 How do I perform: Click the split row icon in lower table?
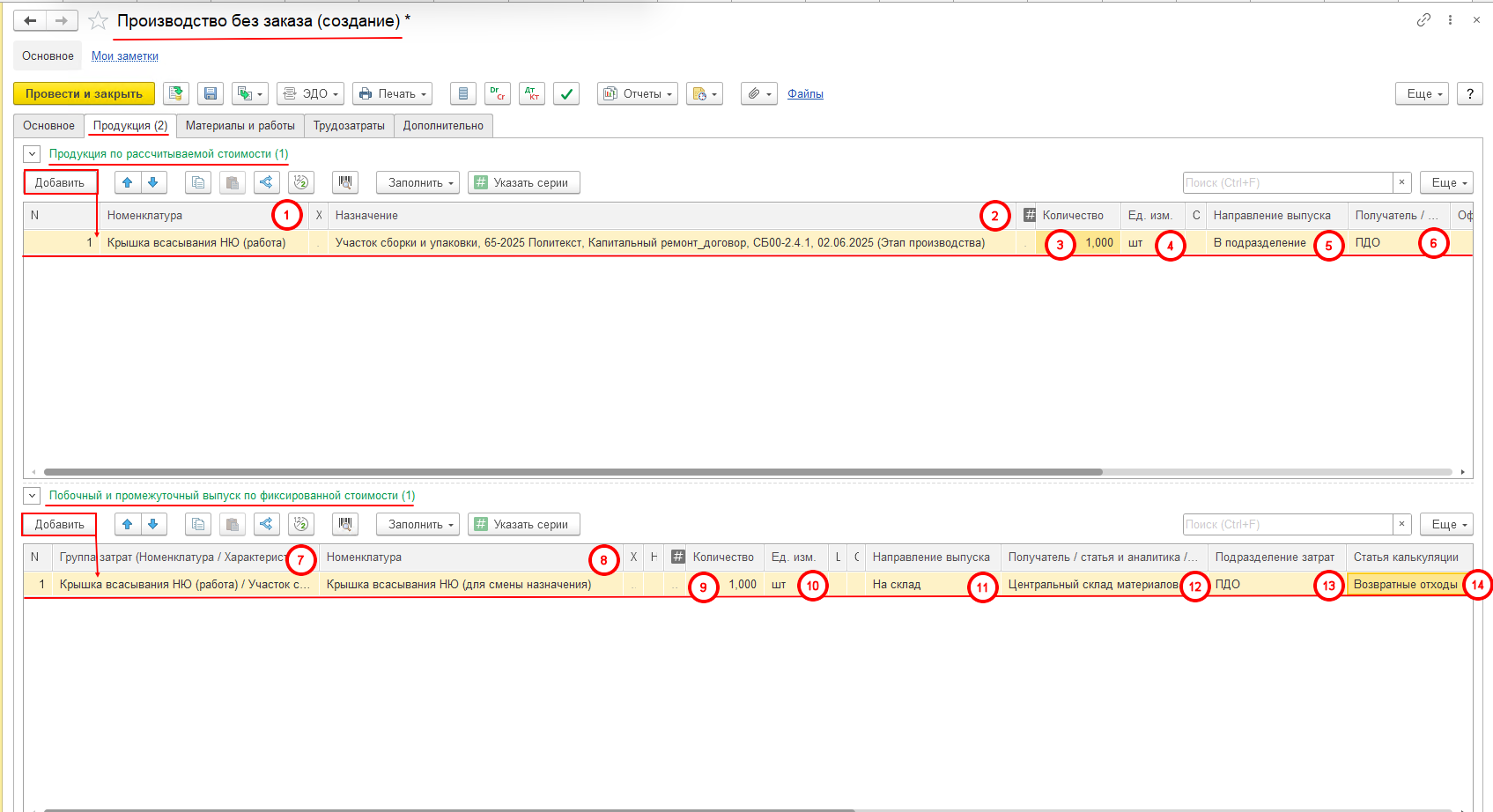(266, 525)
